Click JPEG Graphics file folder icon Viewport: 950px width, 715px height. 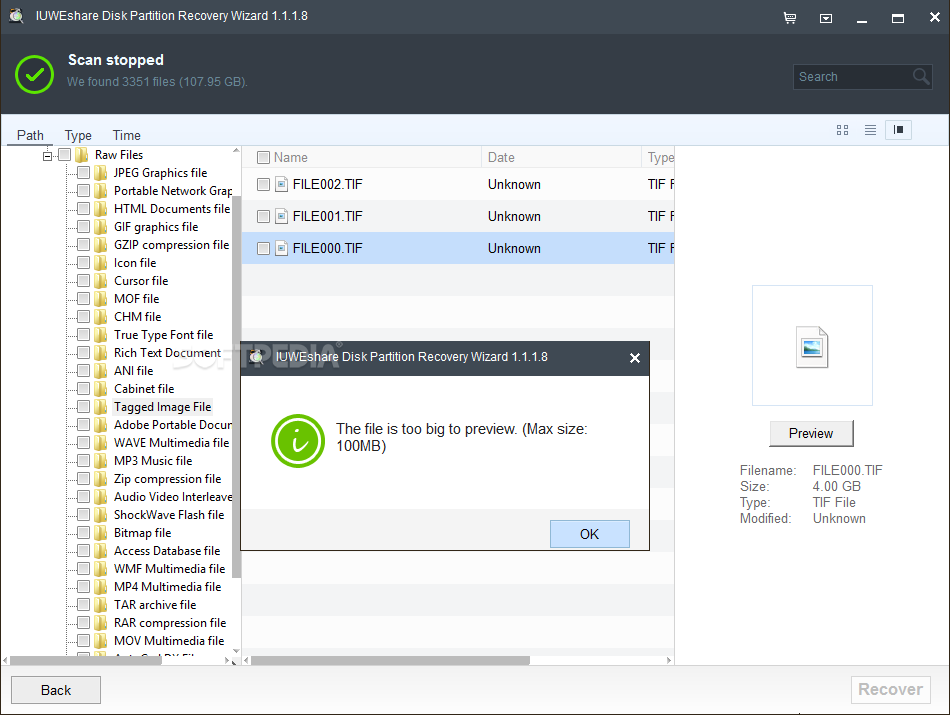pyautogui.click(x=101, y=173)
